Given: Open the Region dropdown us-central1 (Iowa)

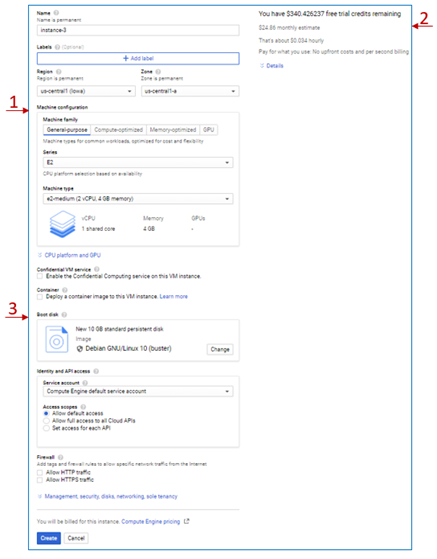Looking at the screenshot, I should pos(86,91).
